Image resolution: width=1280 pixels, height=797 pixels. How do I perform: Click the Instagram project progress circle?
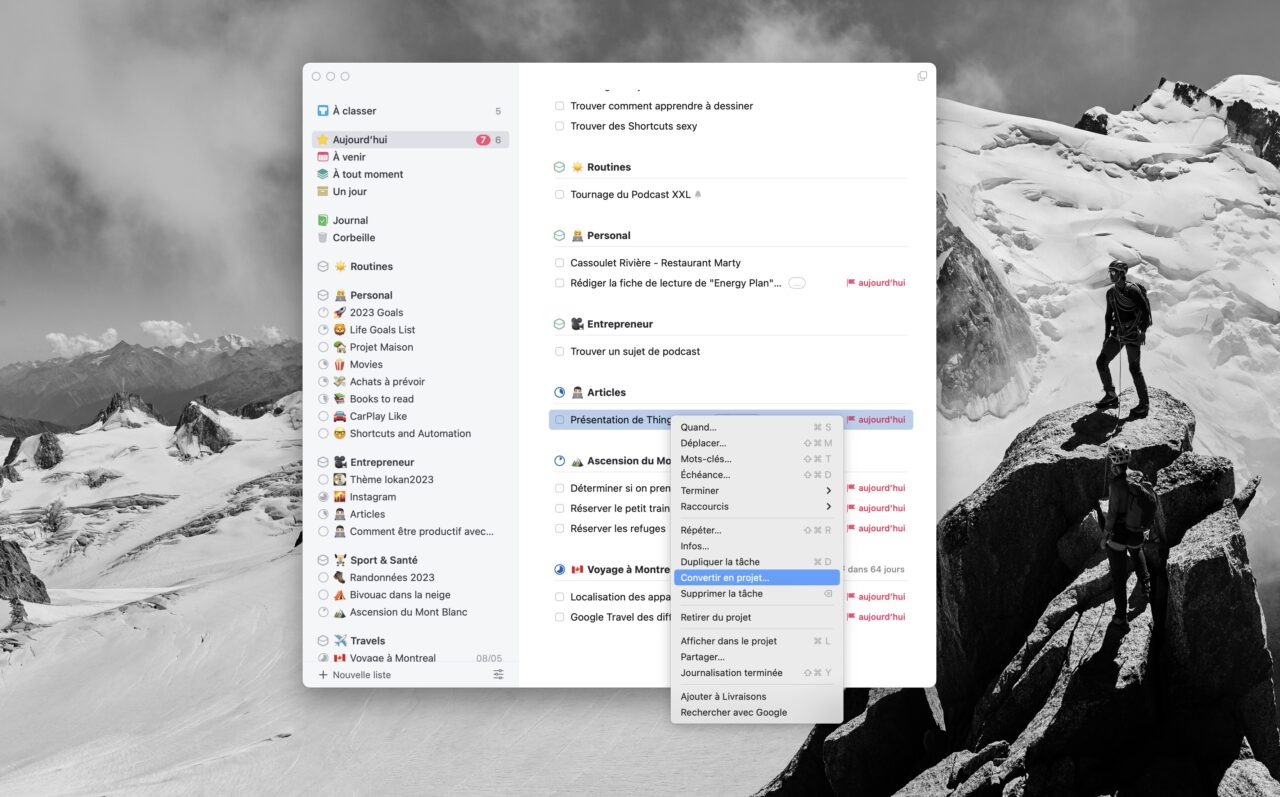coord(323,497)
